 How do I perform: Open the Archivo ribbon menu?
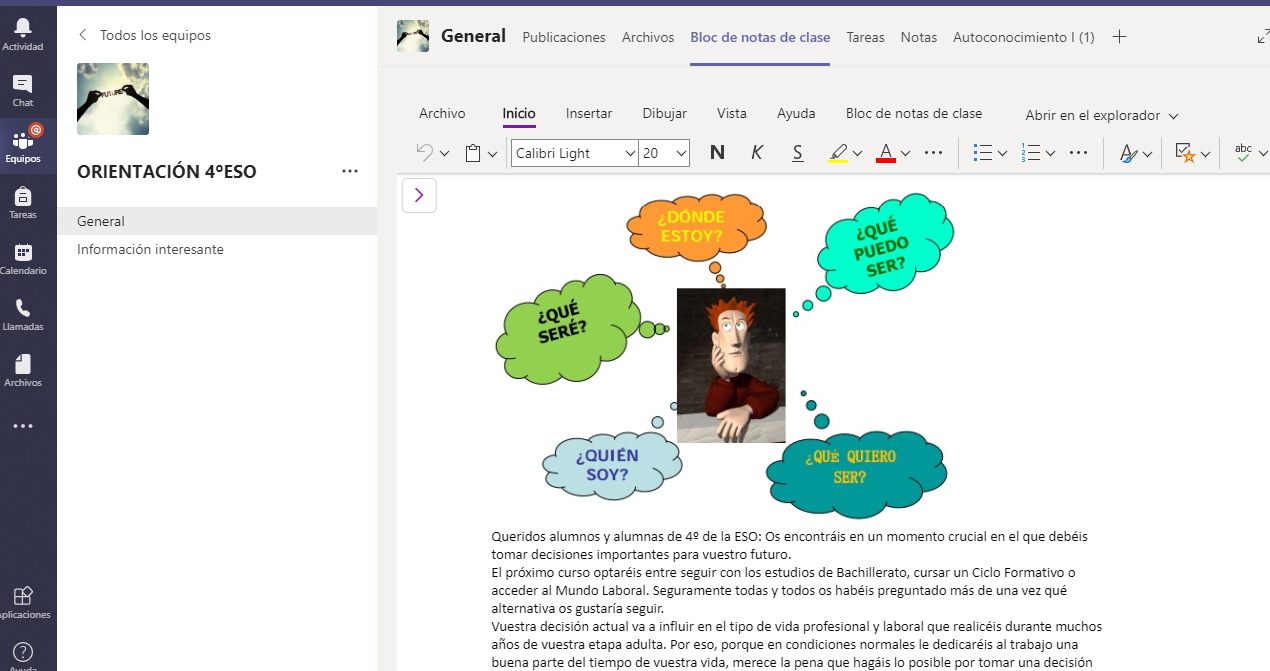pos(442,114)
